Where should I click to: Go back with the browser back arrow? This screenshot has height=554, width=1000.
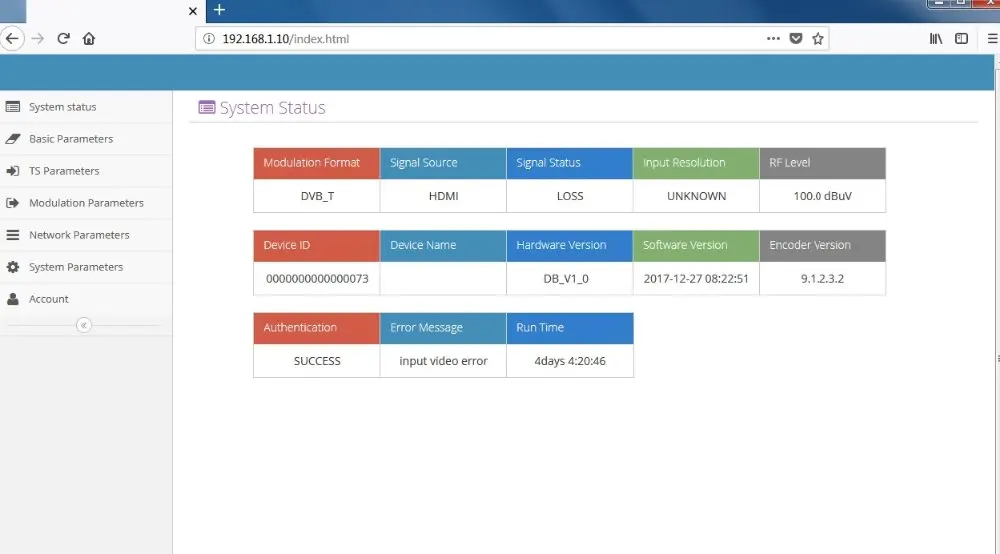coord(12,39)
